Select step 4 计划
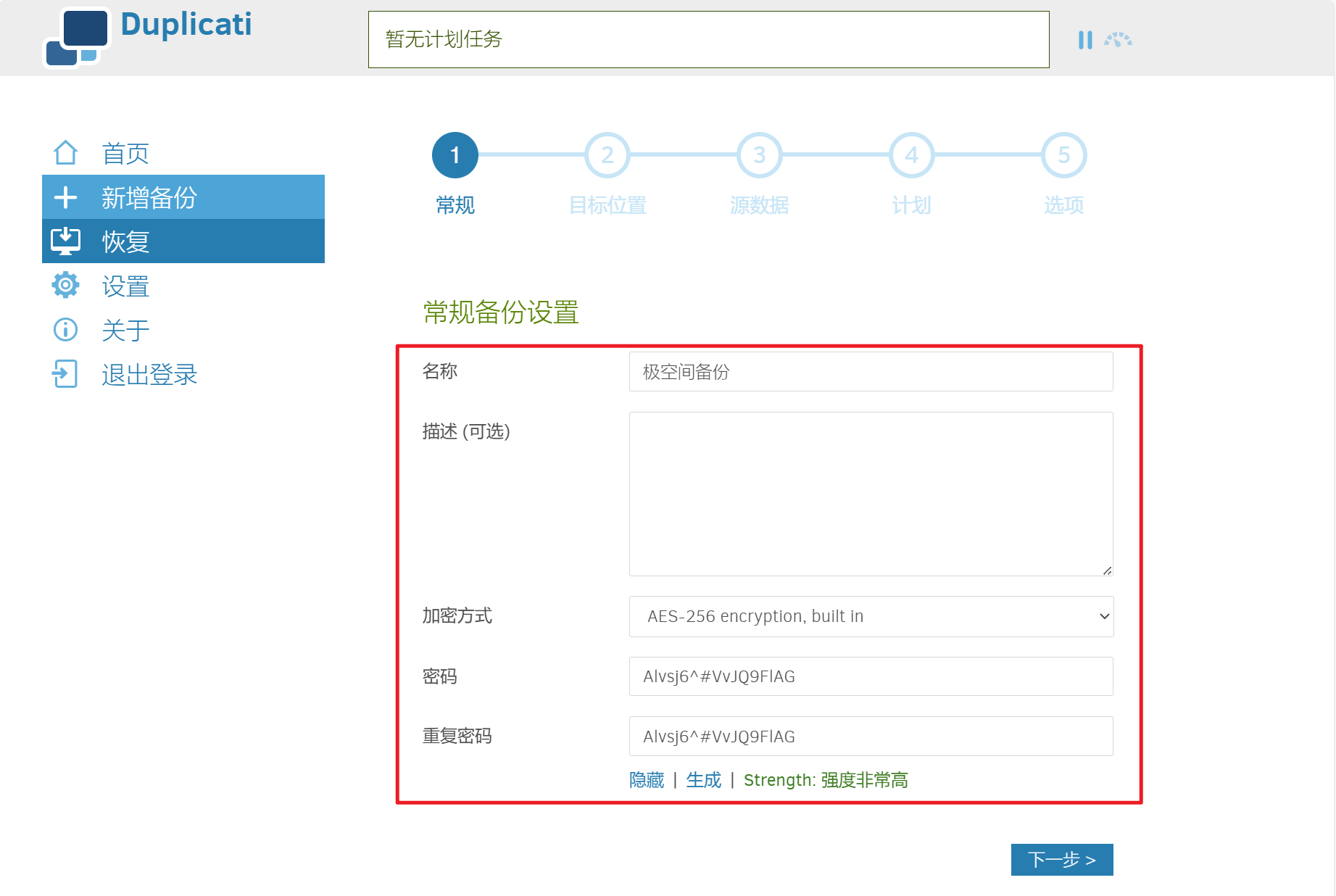 coord(911,154)
